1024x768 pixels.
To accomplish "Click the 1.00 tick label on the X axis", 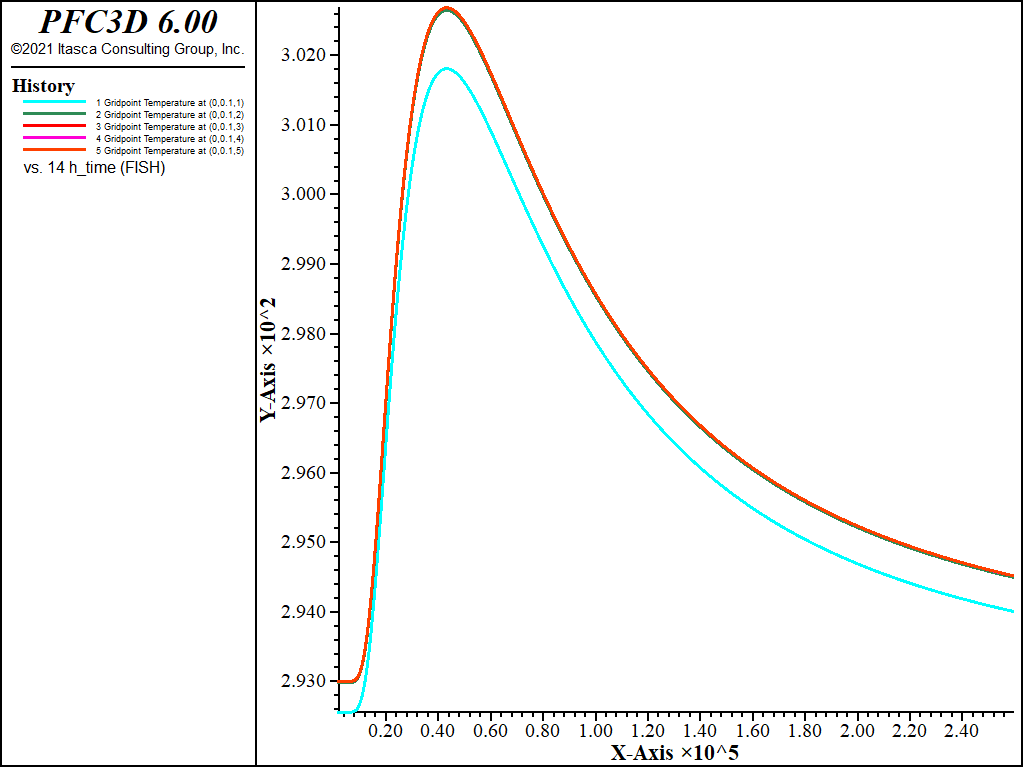I will click(x=596, y=730).
